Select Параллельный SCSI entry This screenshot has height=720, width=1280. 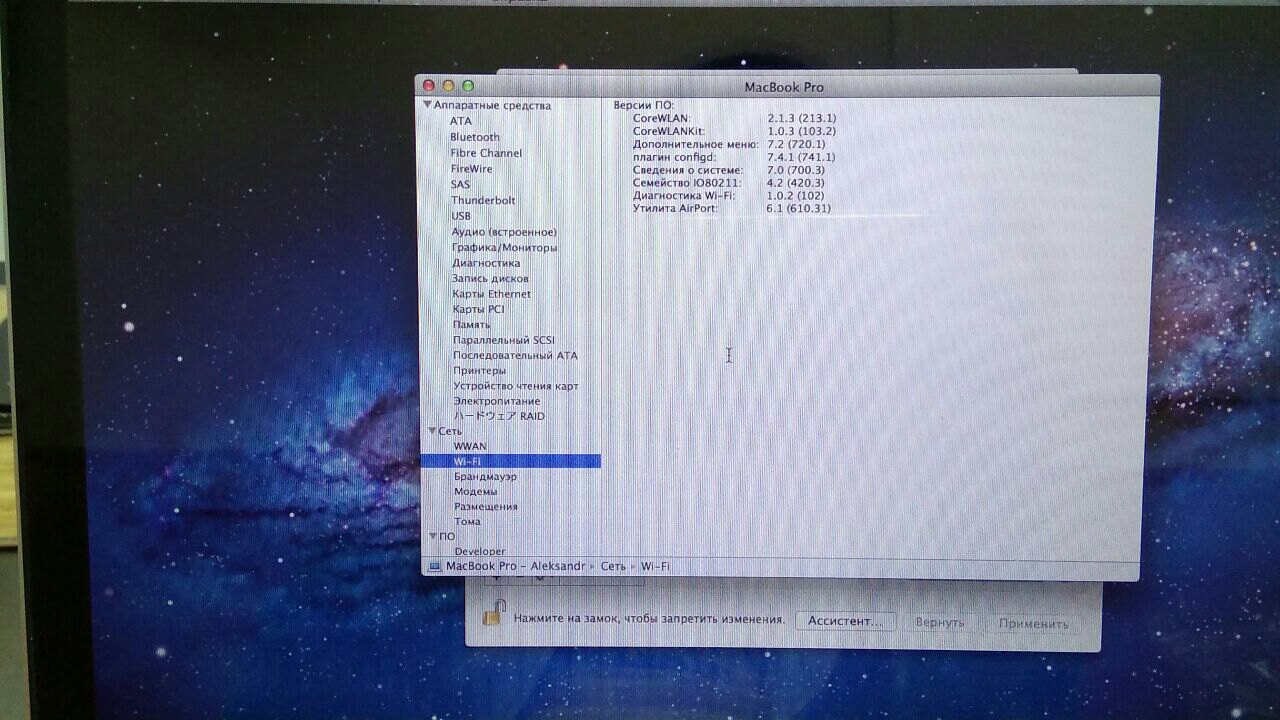503,340
